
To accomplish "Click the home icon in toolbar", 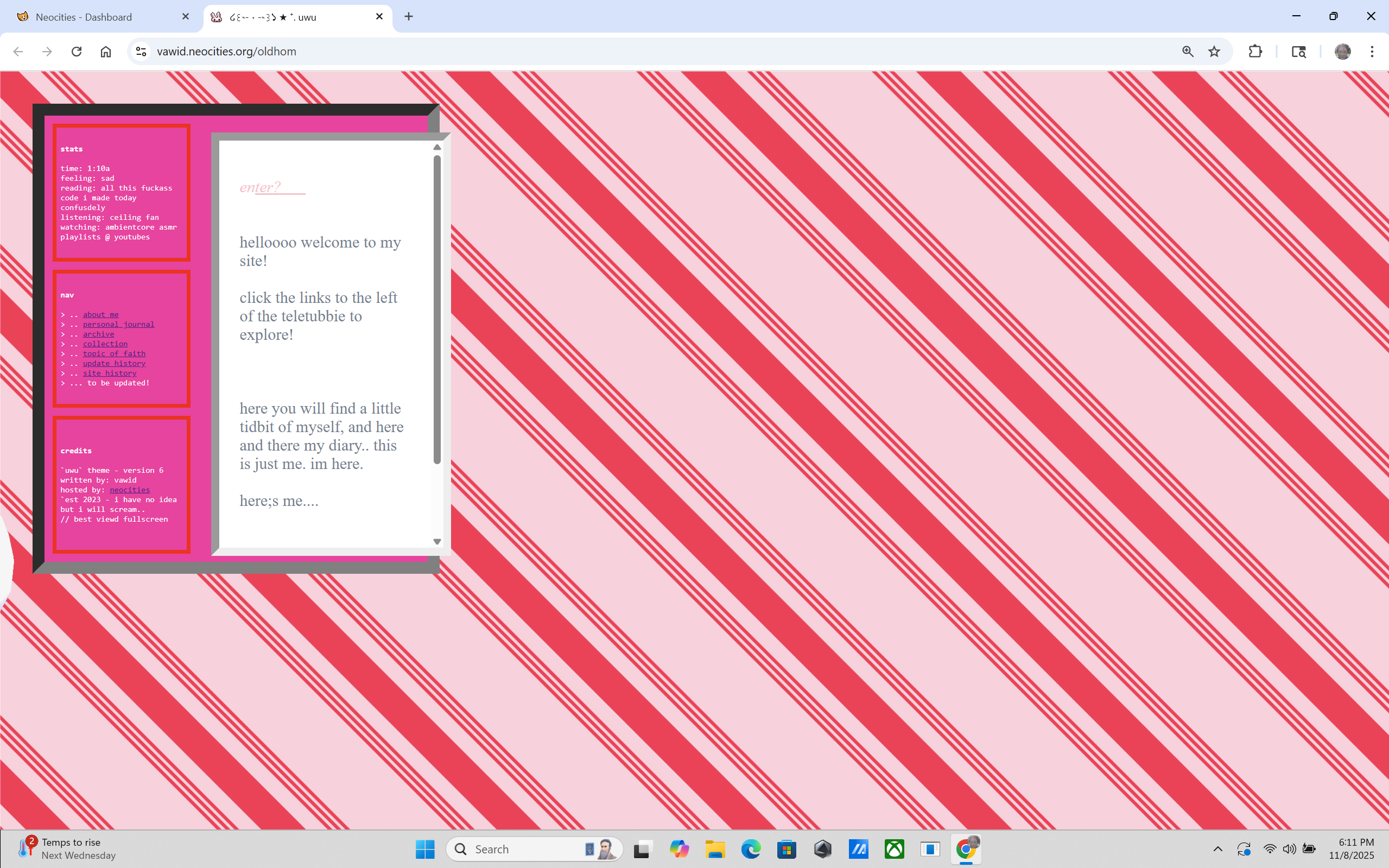I will pyautogui.click(x=106, y=52).
